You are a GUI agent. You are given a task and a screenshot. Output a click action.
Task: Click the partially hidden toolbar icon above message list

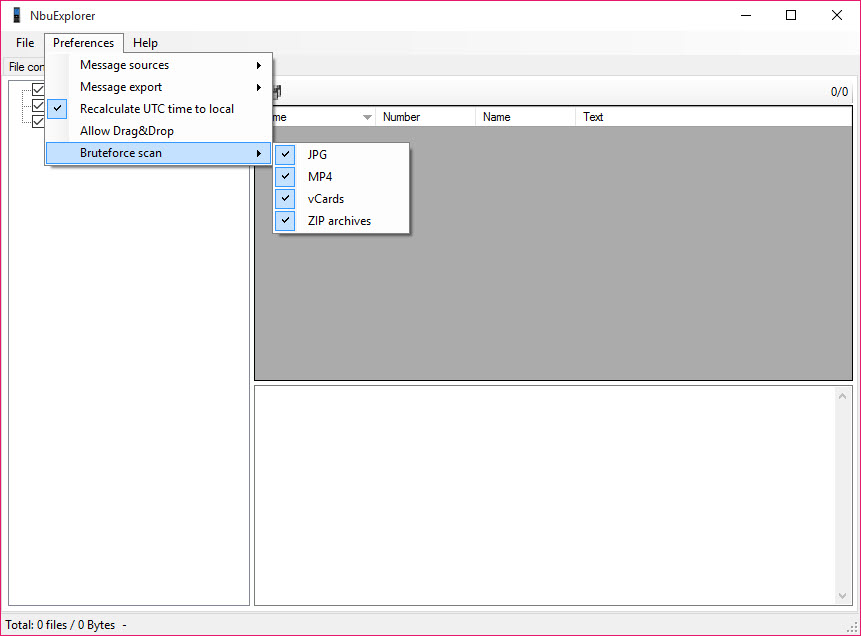pyautogui.click(x=277, y=92)
